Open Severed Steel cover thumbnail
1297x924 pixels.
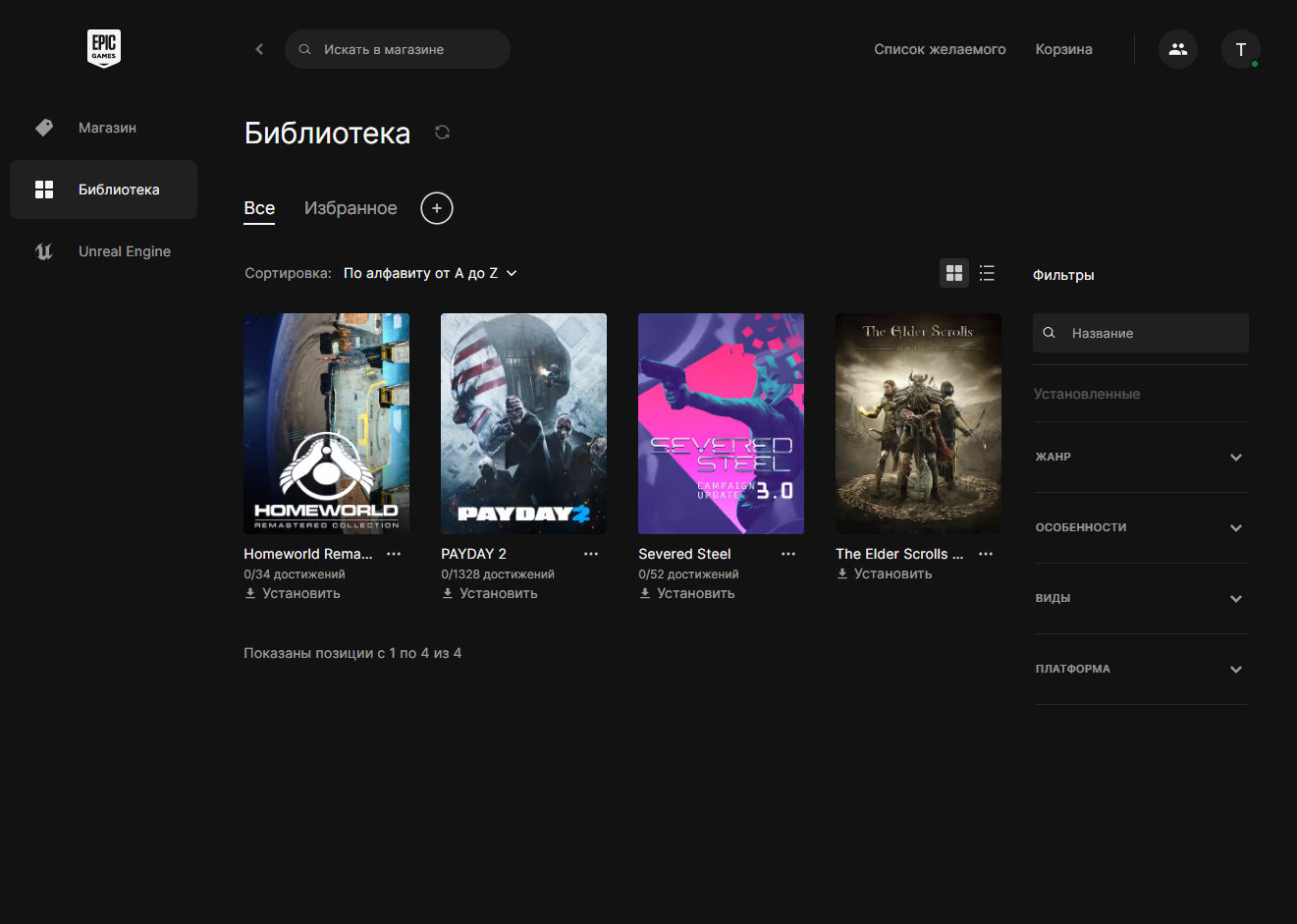(721, 423)
